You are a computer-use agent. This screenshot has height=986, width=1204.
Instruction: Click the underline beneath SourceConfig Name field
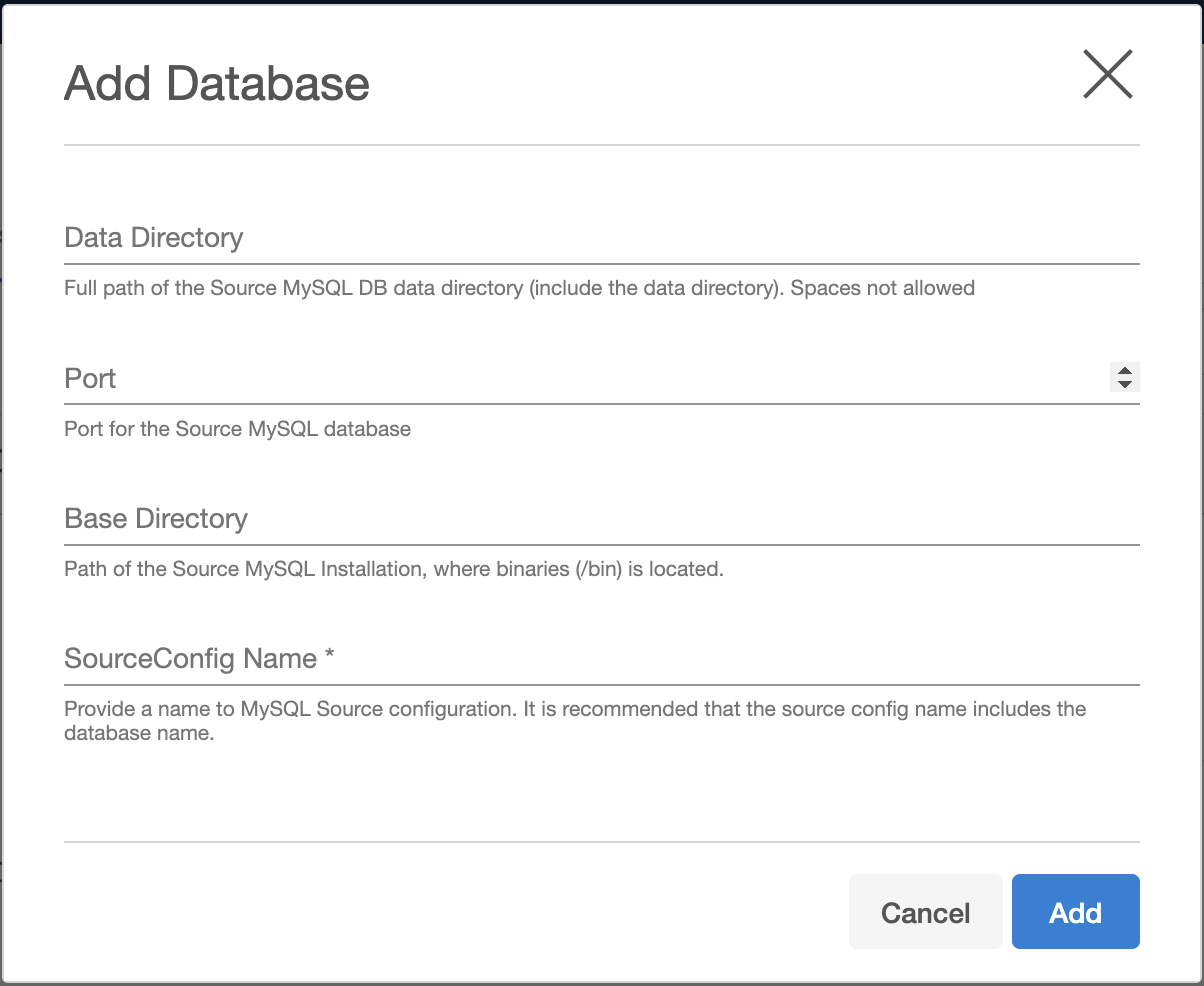[600, 685]
